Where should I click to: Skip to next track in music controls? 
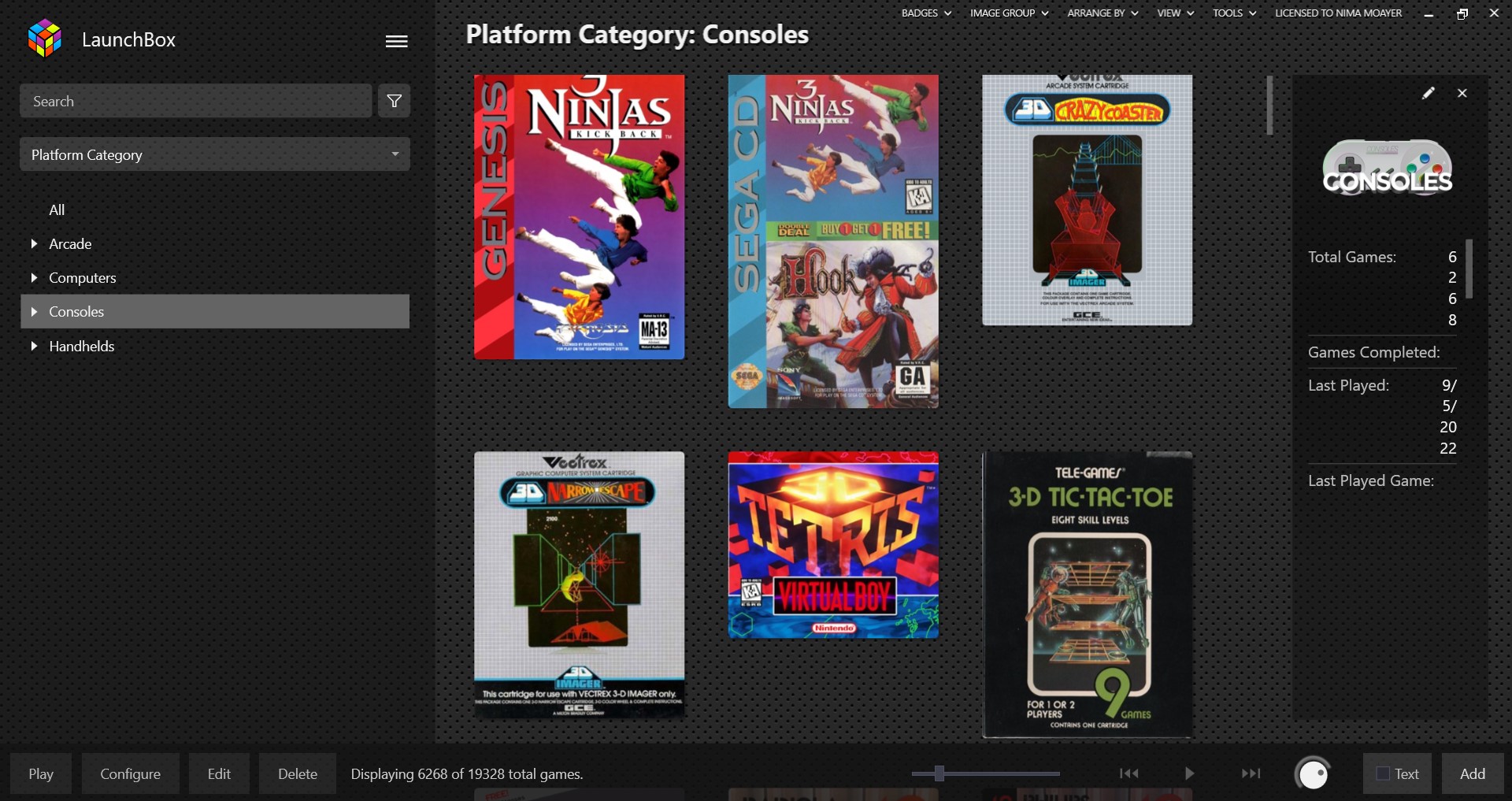1251,773
